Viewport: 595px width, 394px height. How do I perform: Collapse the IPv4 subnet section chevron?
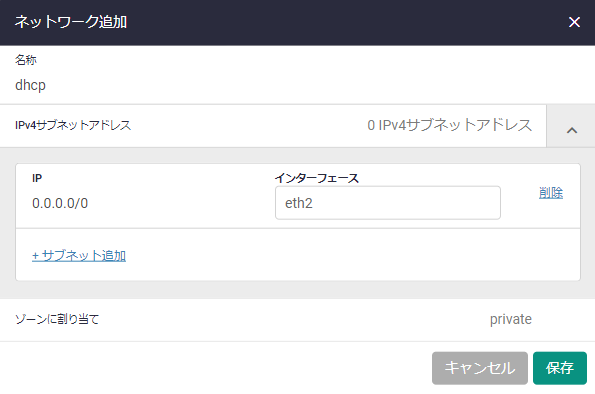click(x=571, y=130)
